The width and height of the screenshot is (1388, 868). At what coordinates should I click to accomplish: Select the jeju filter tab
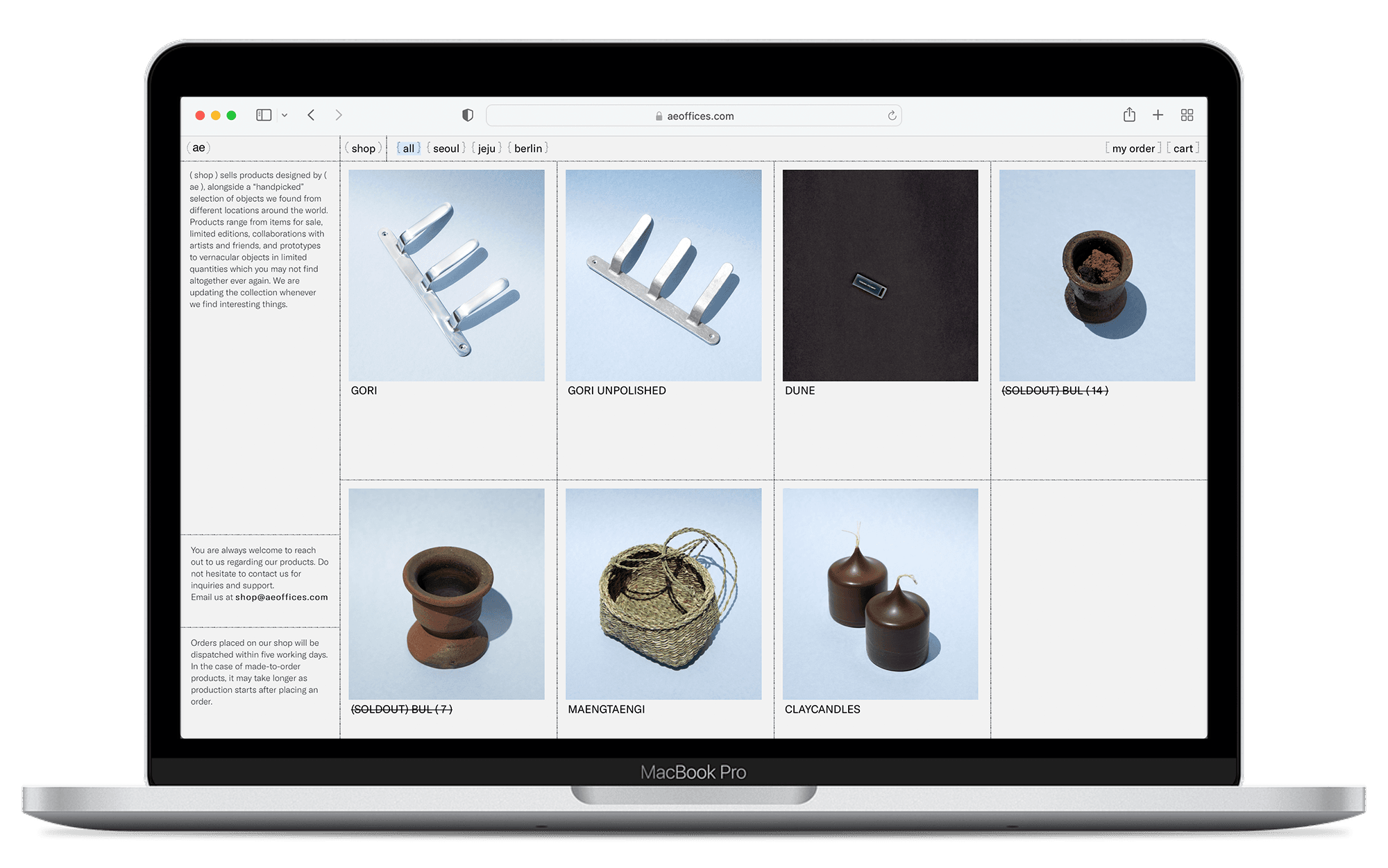(x=486, y=148)
